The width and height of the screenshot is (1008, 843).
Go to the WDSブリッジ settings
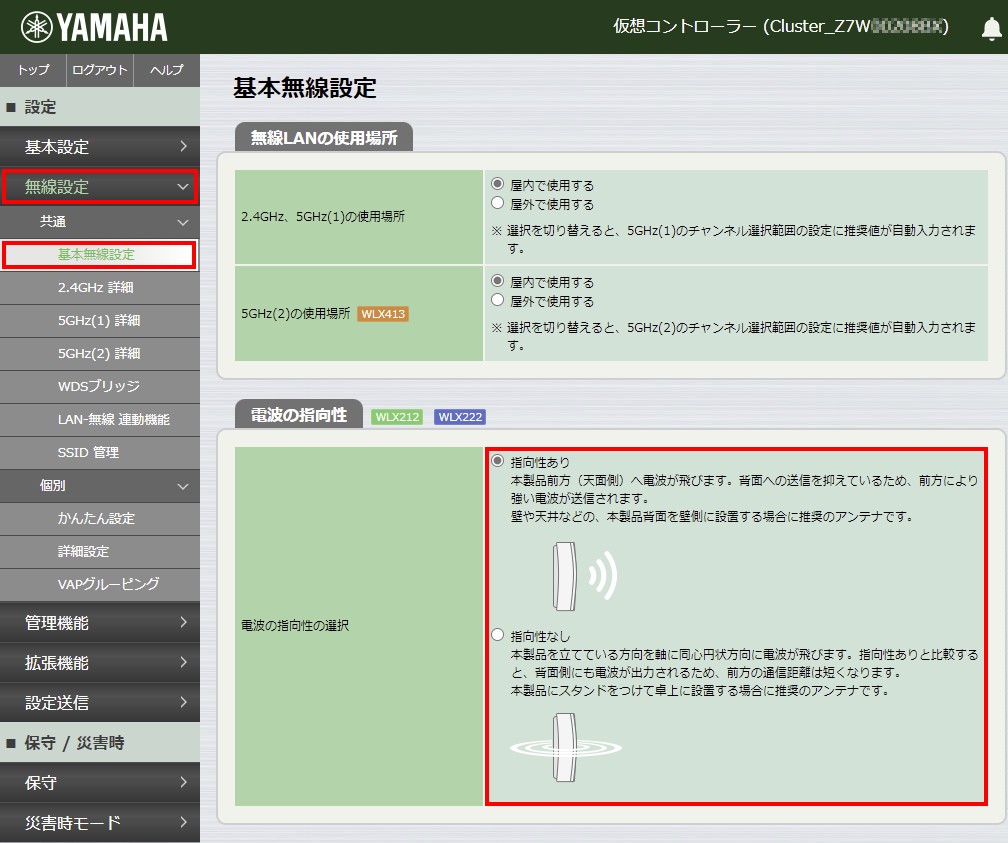98,387
